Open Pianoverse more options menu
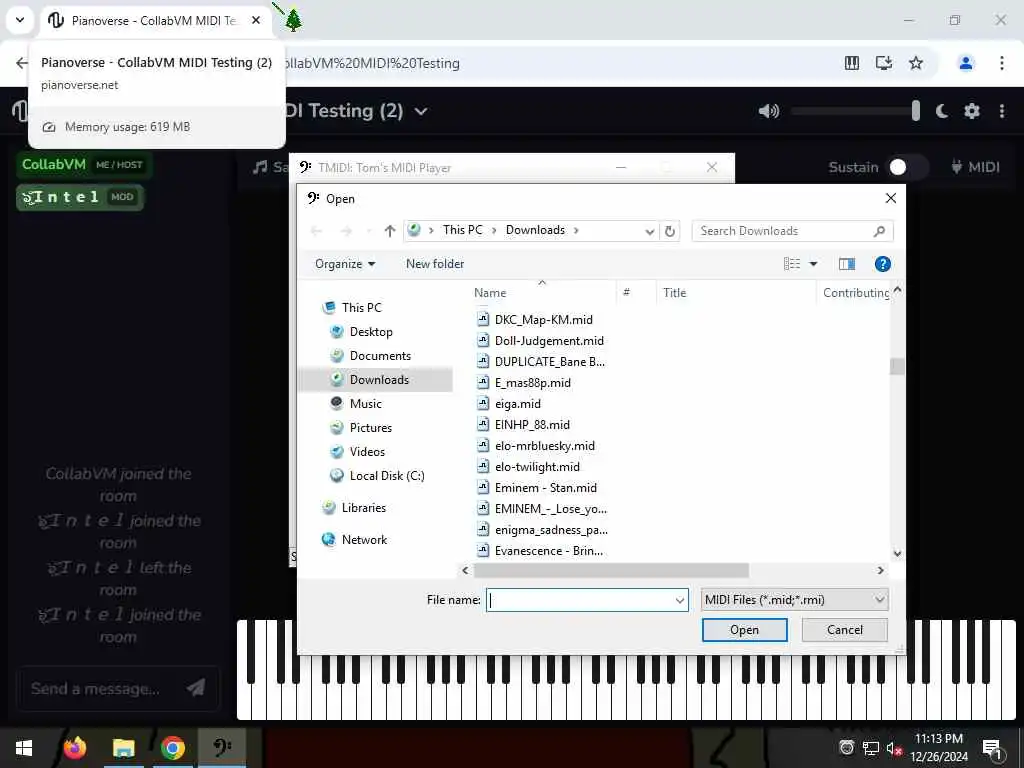Screen dimensions: 1024x768 pos(1002,111)
